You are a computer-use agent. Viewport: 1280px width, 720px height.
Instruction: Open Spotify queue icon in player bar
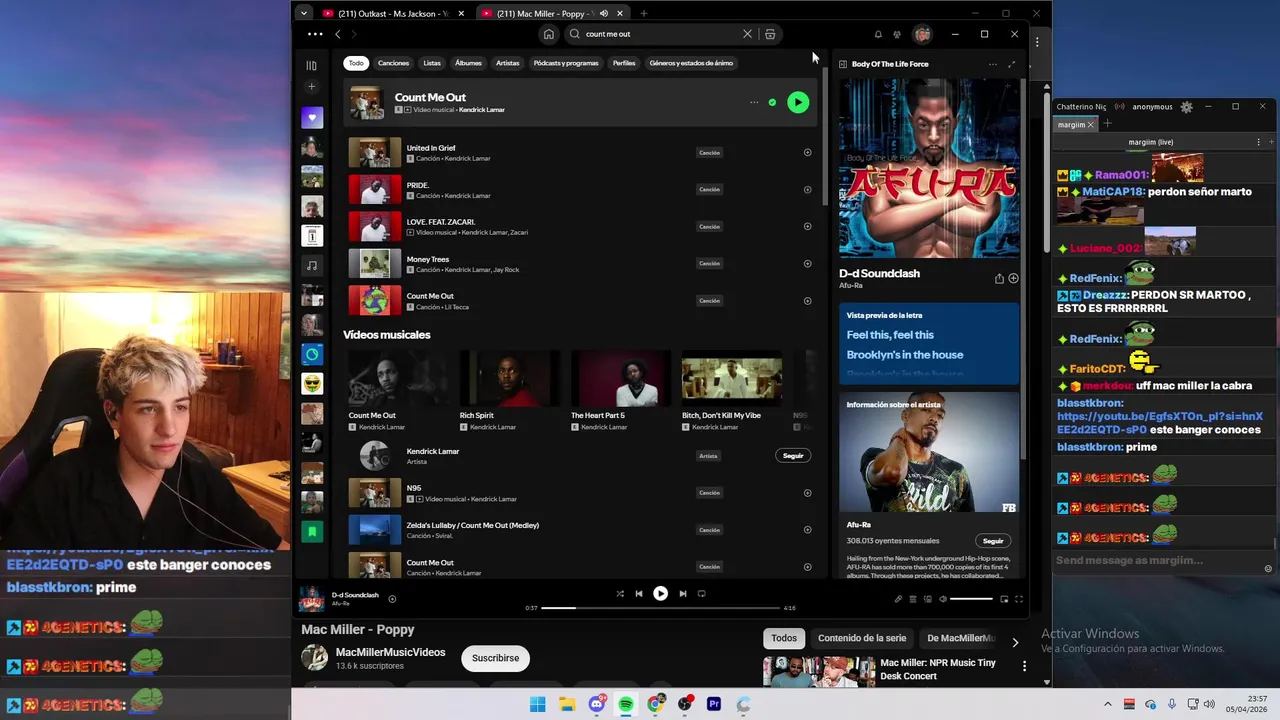tap(913, 599)
